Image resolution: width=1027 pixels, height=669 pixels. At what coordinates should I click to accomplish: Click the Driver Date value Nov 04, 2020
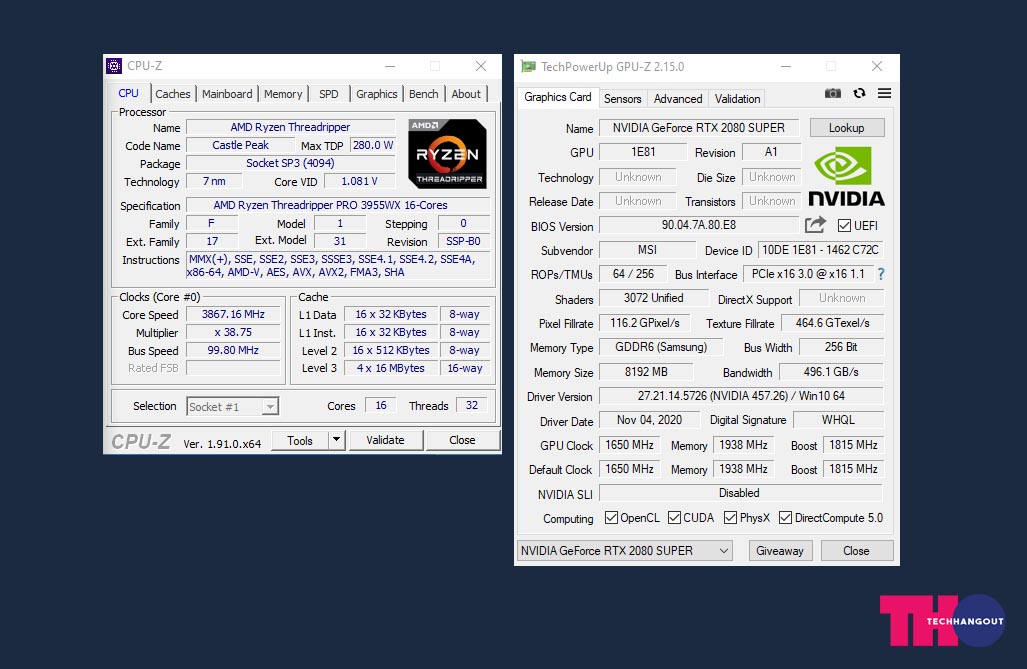[650, 419]
